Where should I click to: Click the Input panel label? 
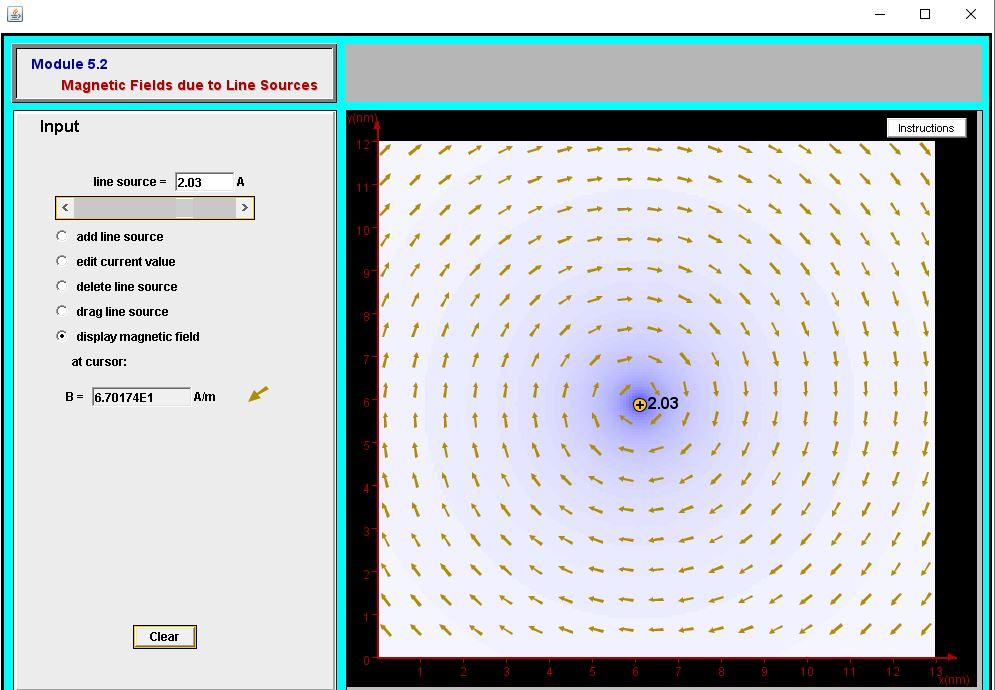coord(60,126)
